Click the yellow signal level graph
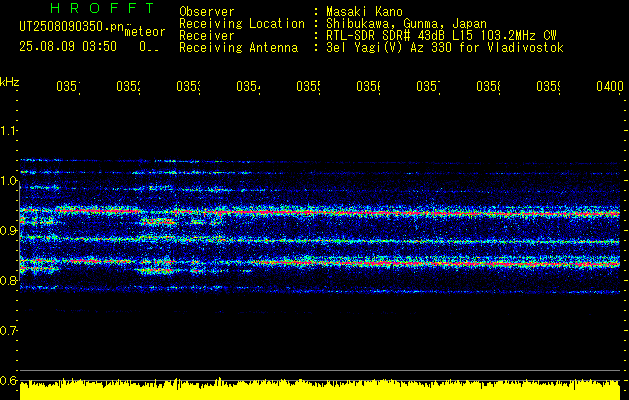This screenshot has width=629, height=400. point(320,389)
